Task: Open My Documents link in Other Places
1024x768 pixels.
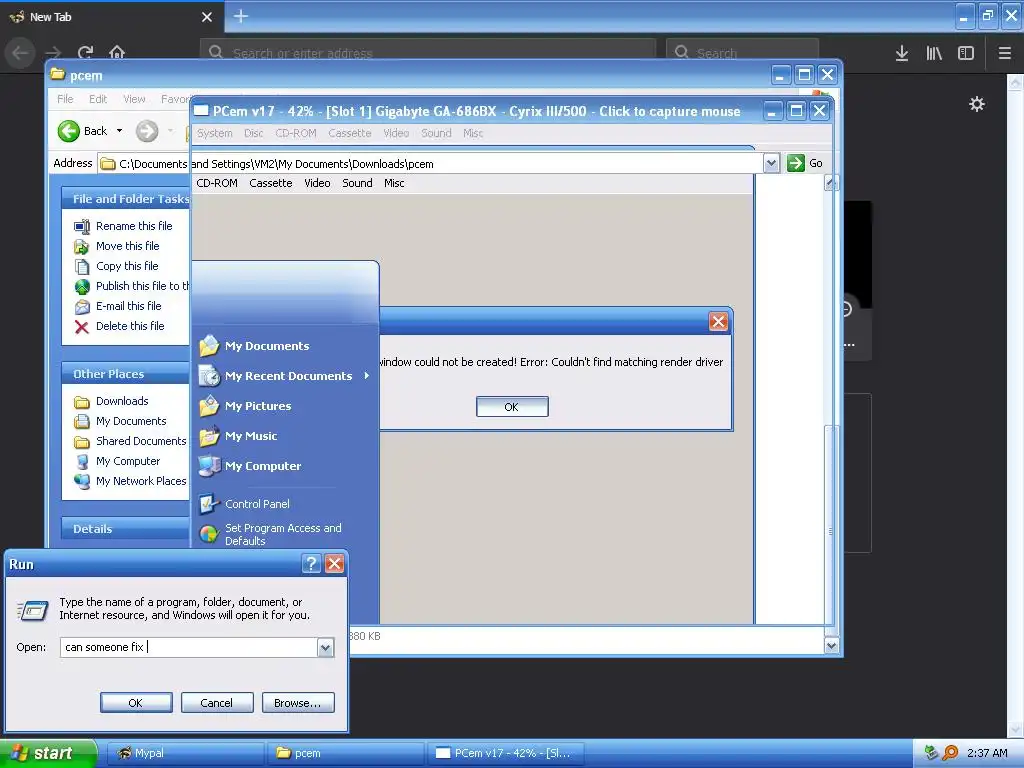Action: [x=131, y=421]
